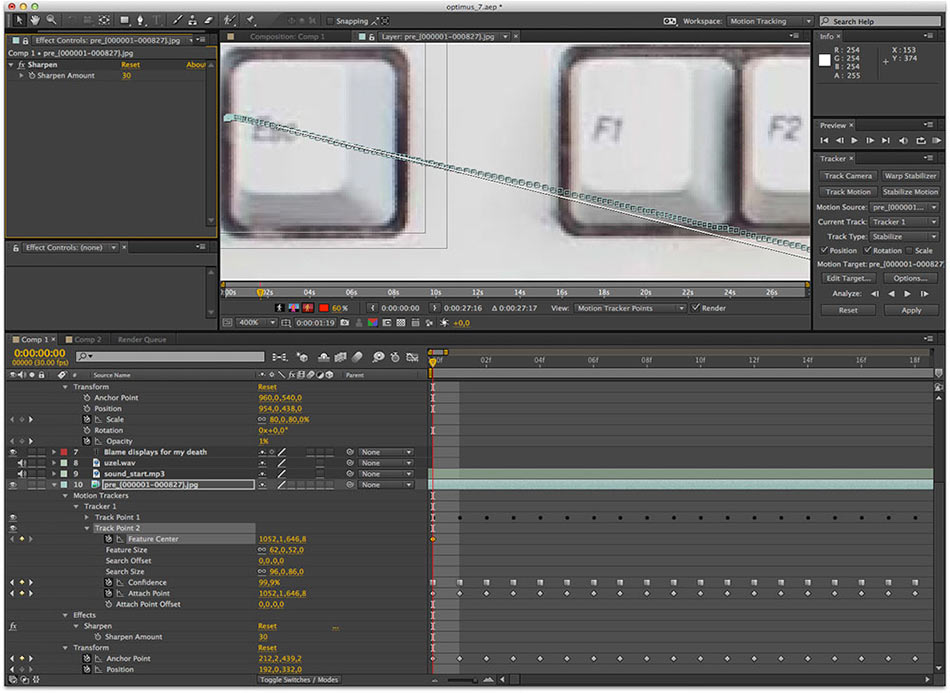Toggle the Snapping checkbox
The image size is (950, 693).
331,21
